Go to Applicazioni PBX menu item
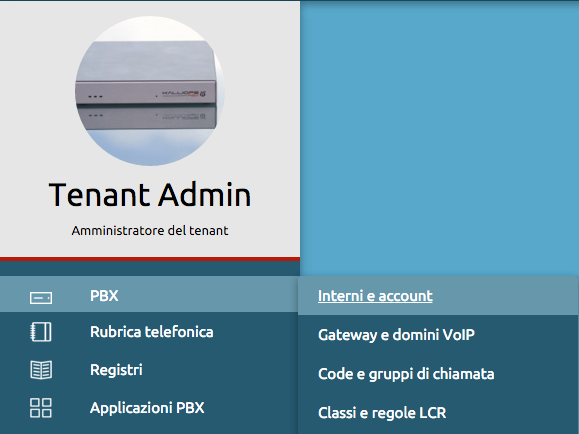The image size is (579, 434). 149,408
